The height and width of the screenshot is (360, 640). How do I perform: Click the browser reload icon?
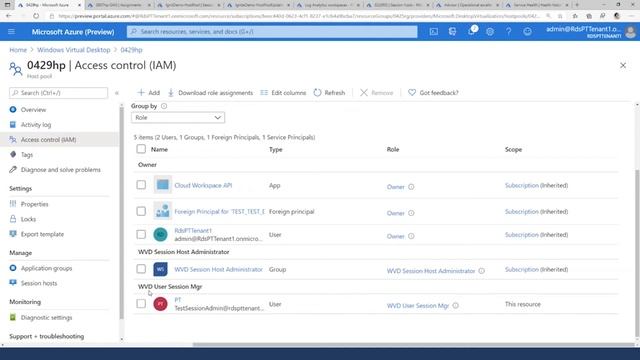[36, 16]
